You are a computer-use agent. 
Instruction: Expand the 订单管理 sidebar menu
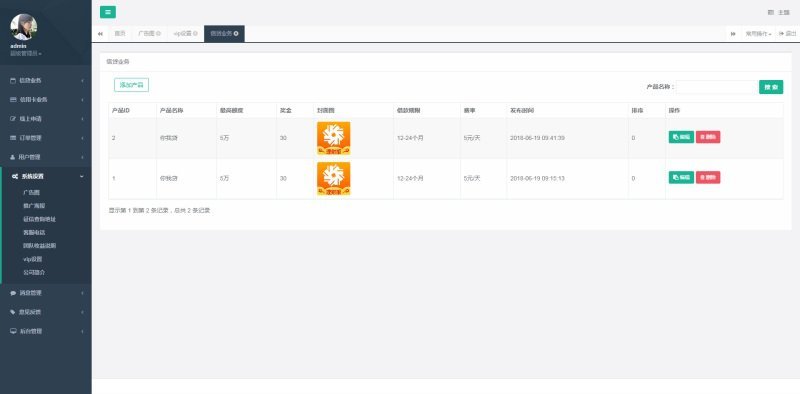point(46,138)
